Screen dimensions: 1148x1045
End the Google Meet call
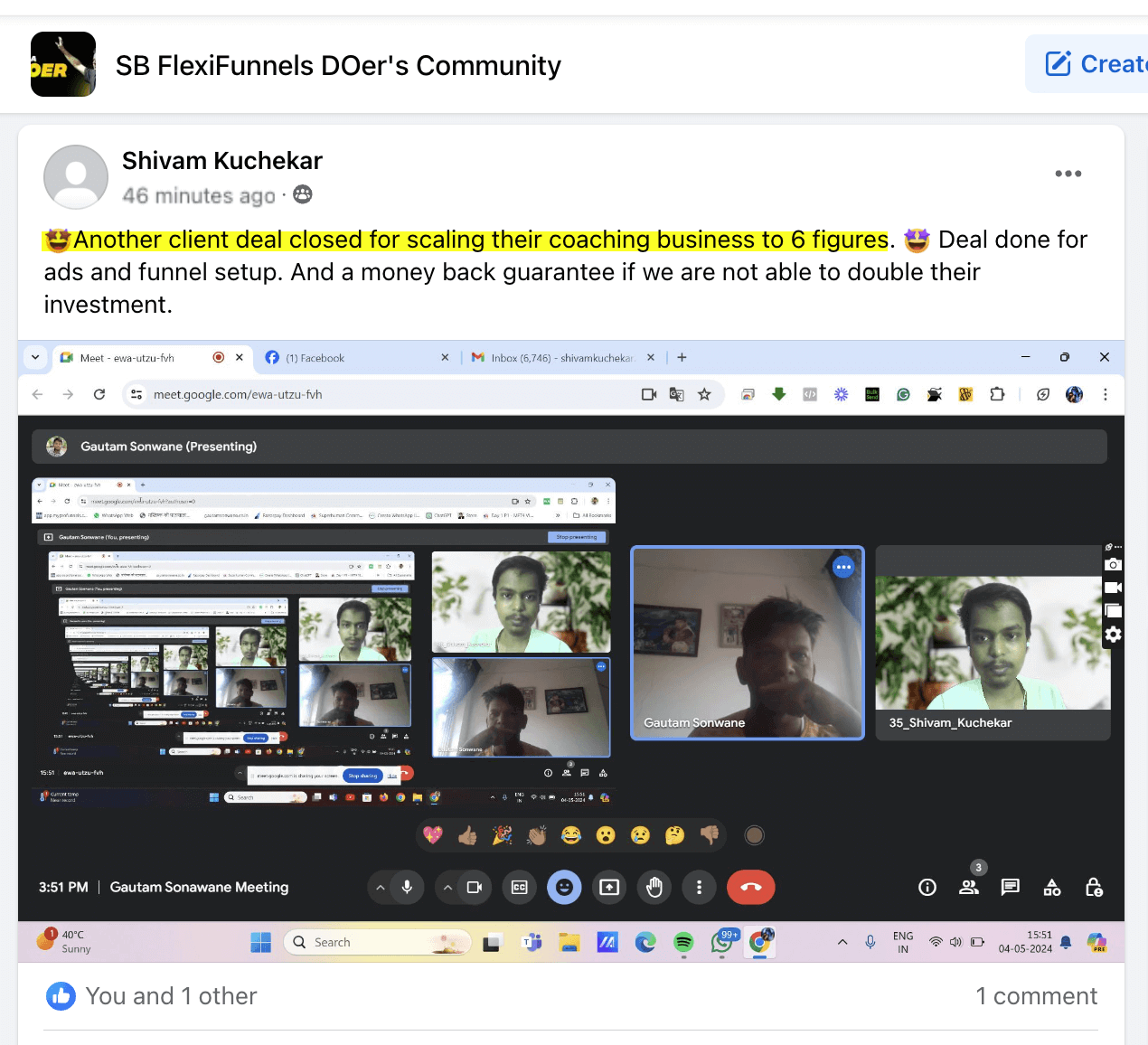coord(751,887)
